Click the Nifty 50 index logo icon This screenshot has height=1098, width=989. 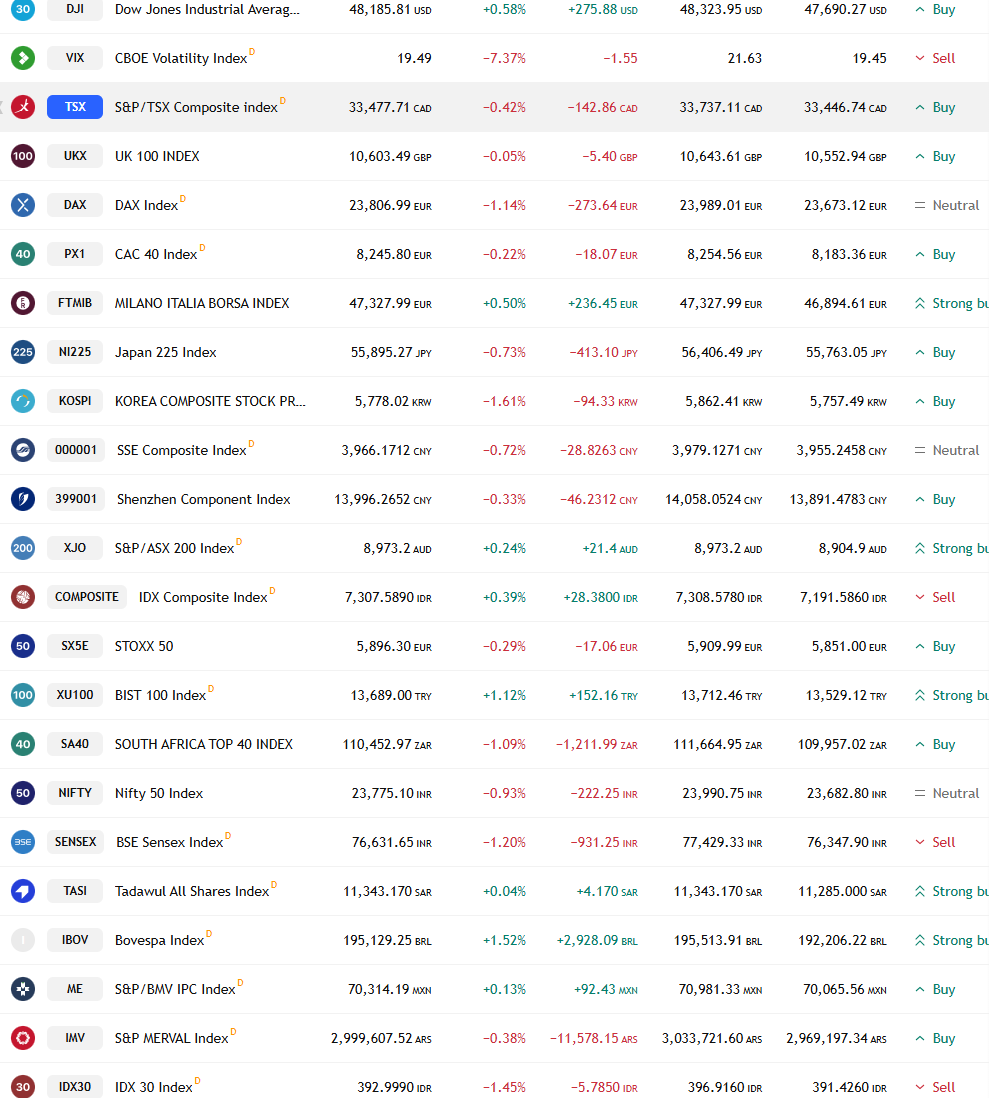click(23, 793)
